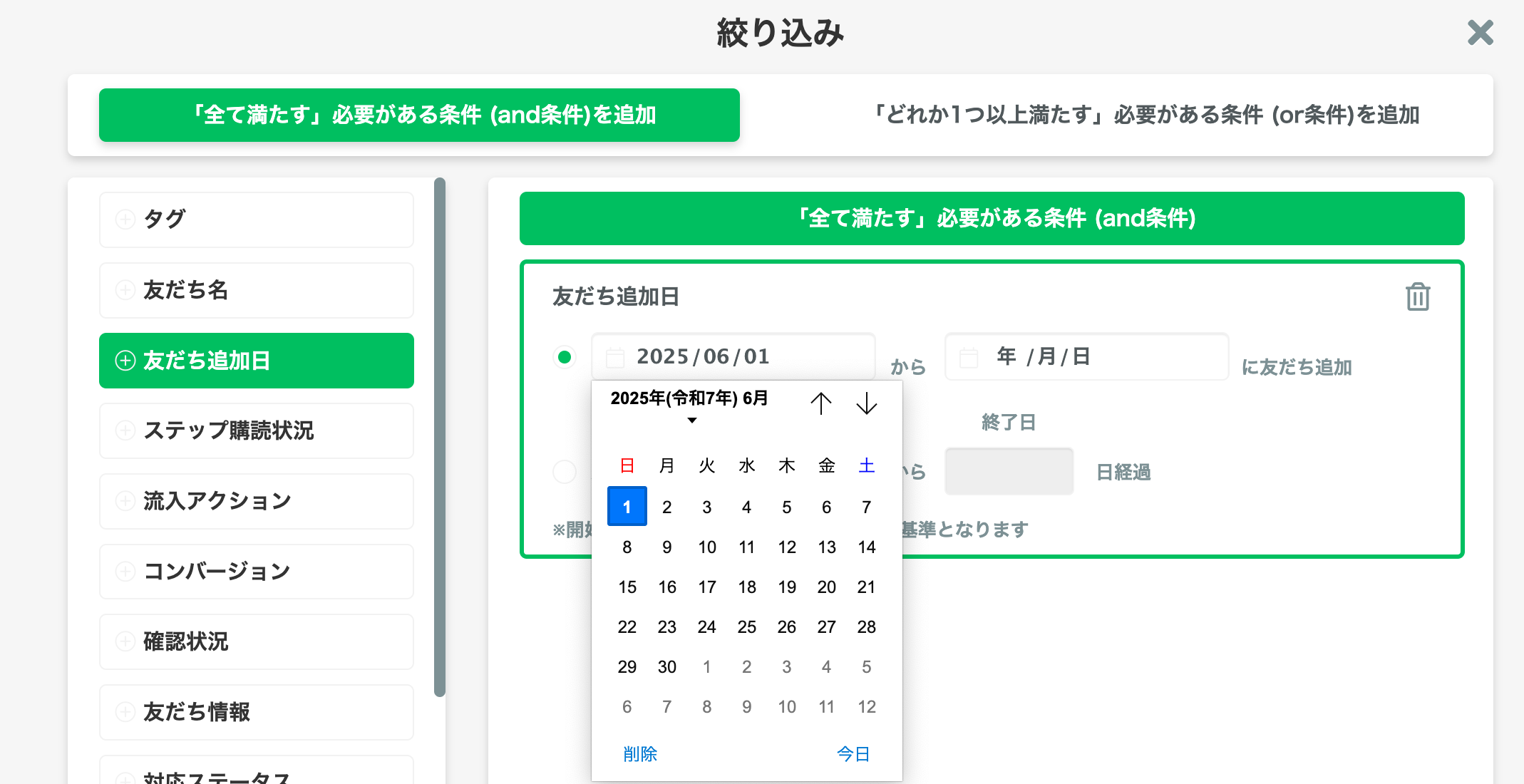Click the plus icon on the green 友だち追加日 item
The image size is (1524, 784).
click(x=126, y=361)
